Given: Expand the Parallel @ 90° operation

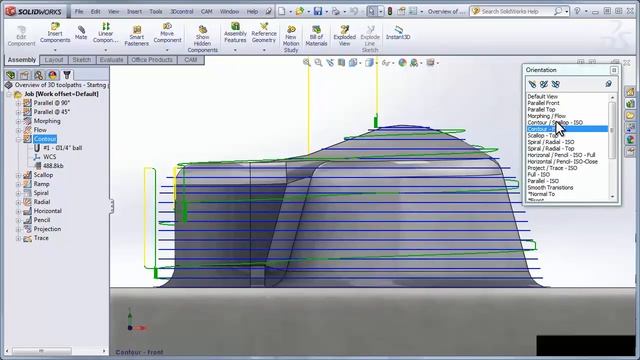Looking at the screenshot, I should [x=18, y=103].
